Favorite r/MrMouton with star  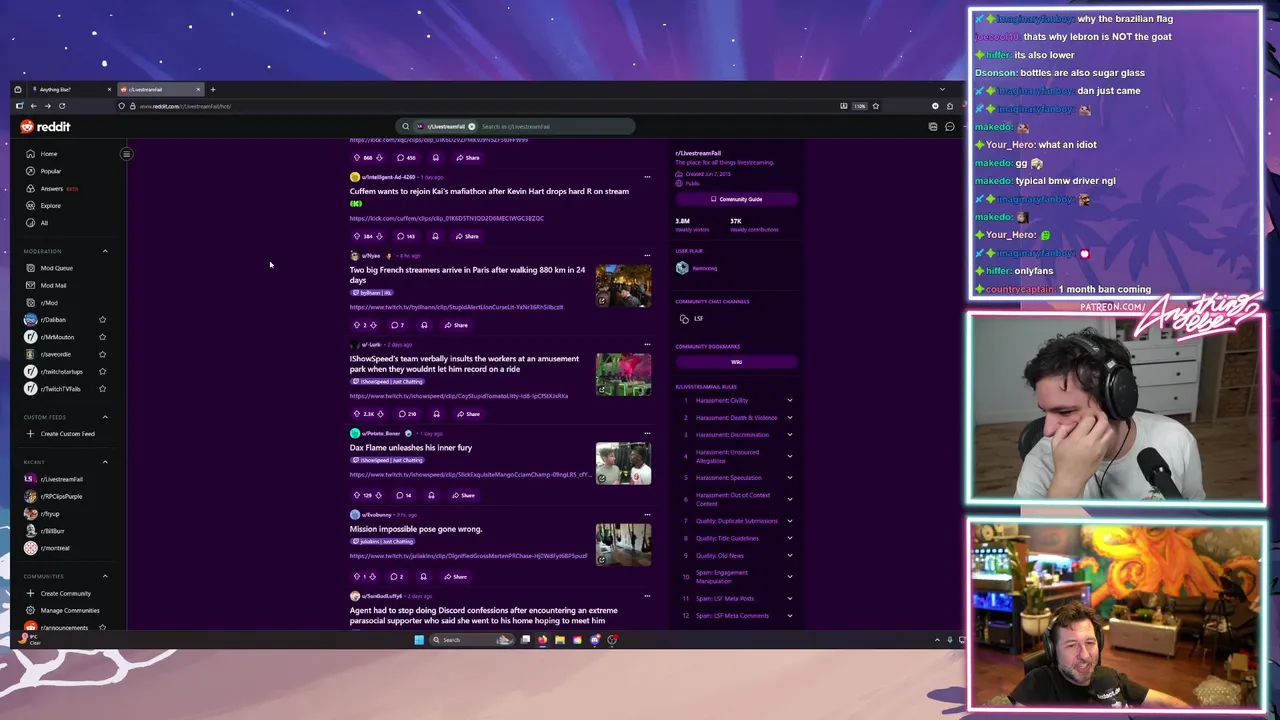pyautogui.click(x=102, y=337)
